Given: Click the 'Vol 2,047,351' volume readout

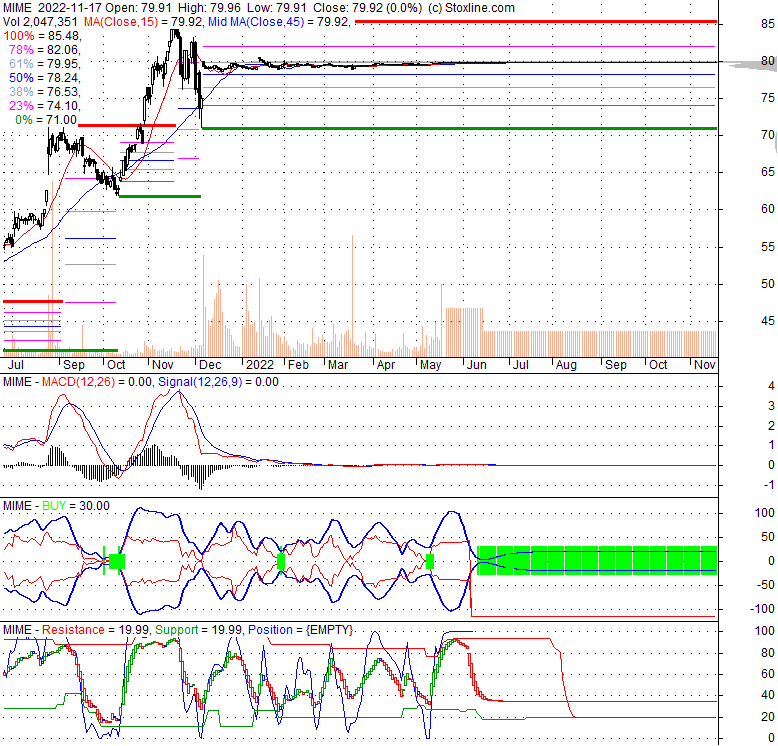Looking at the screenshot, I should click(x=40, y=22).
